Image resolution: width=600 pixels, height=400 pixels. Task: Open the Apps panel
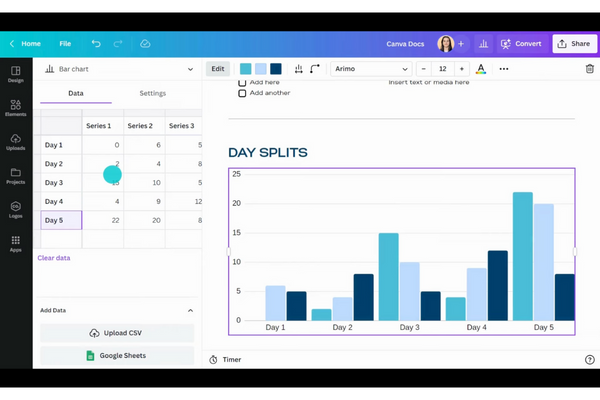point(16,243)
